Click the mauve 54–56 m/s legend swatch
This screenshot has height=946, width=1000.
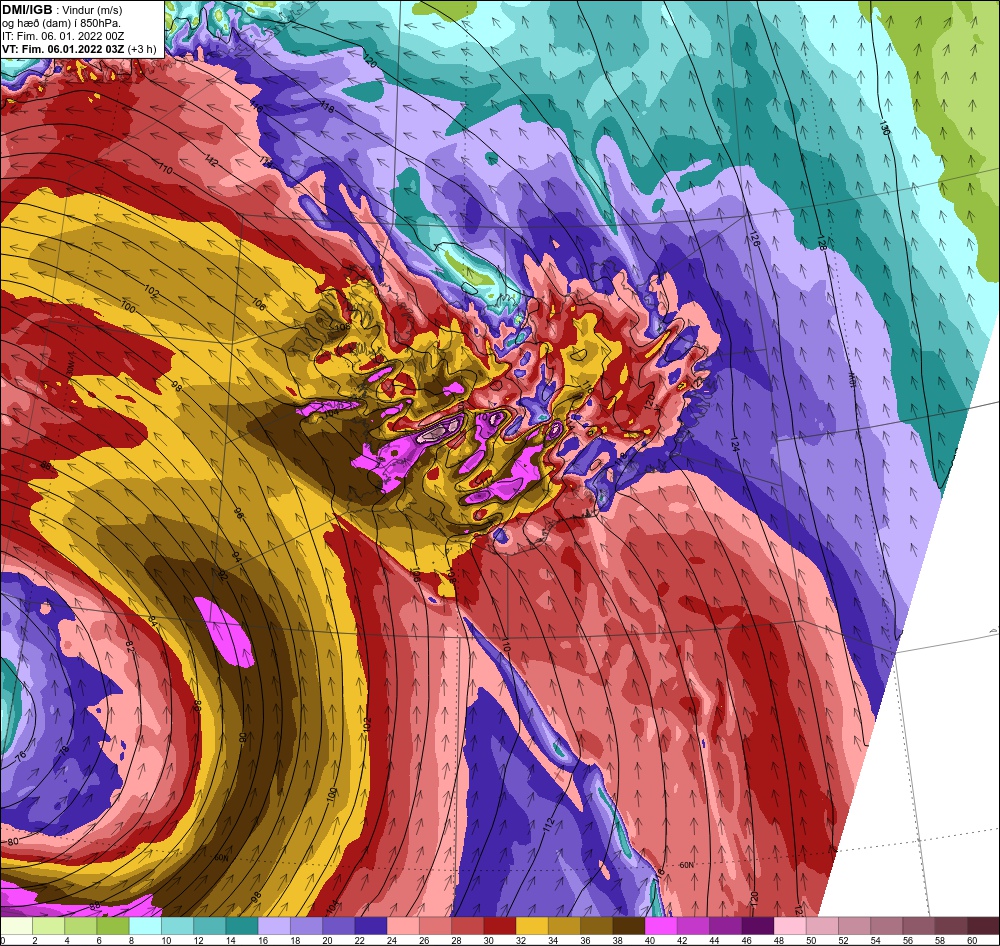point(886,926)
